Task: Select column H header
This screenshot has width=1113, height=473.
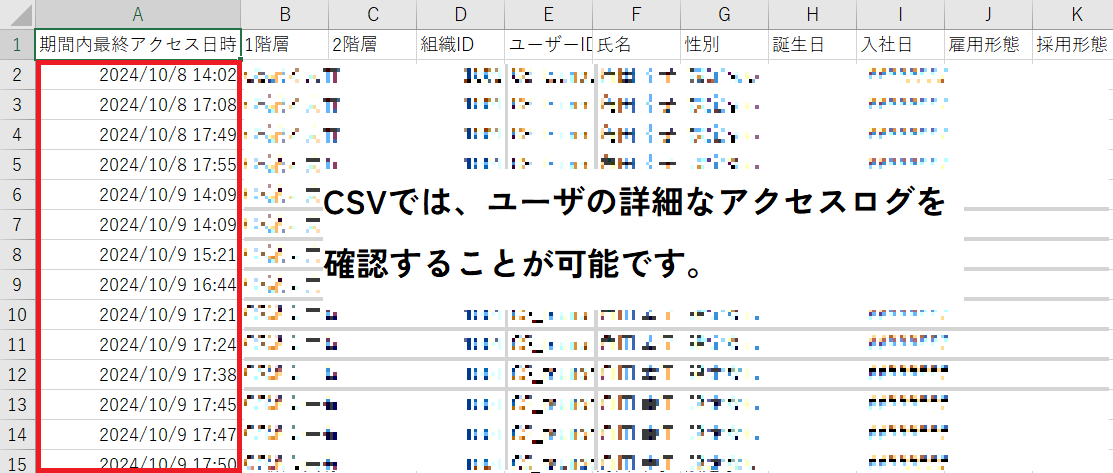Action: (x=813, y=14)
